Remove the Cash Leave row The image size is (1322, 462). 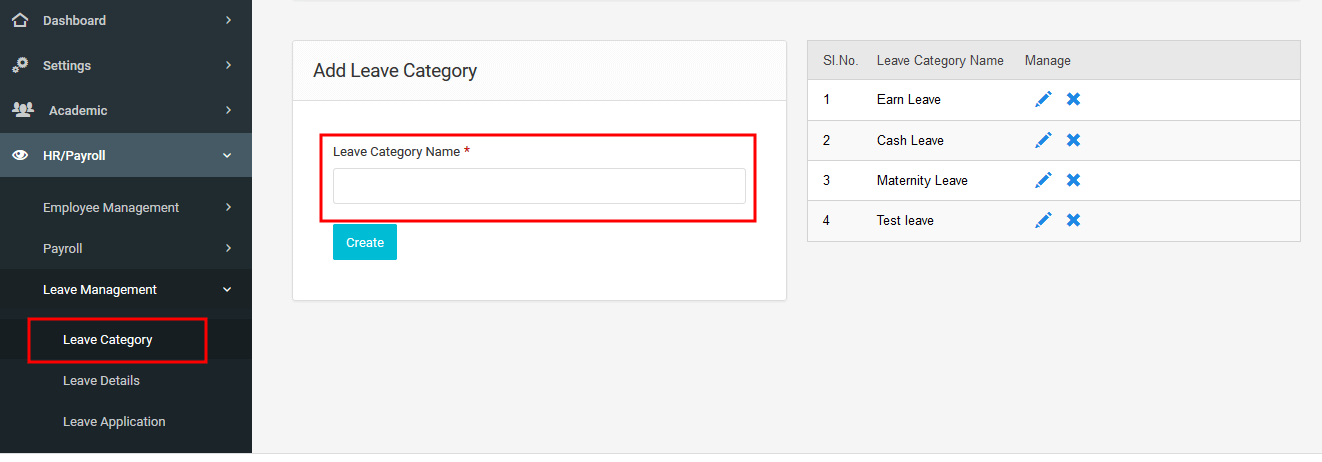(1073, 139)
